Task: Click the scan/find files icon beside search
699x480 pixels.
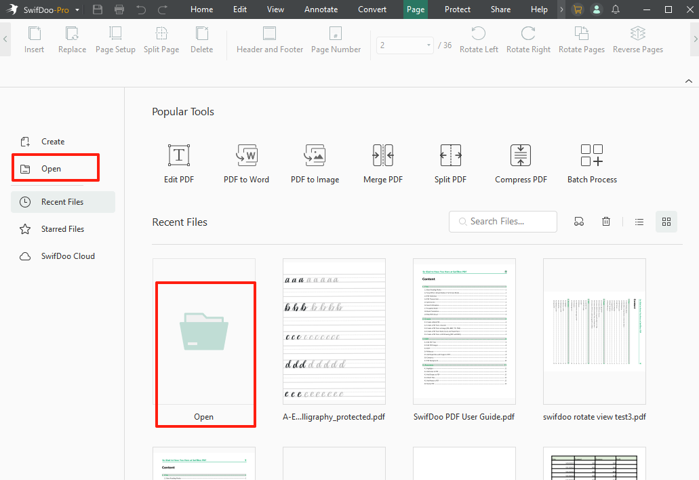Action: click(579, 222)
